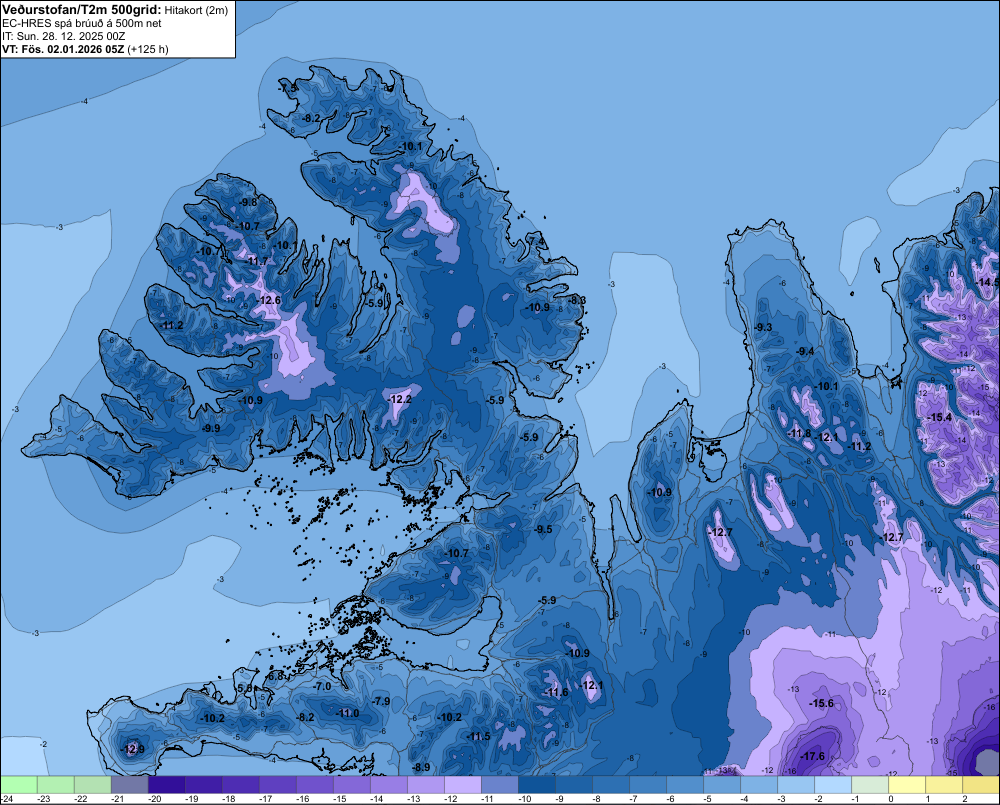Click the 'IT: Sun. 28. 12. 2025 00Z' line
Screen dimensions: 1000x805
pyautogui.click(x=63, y=36)
